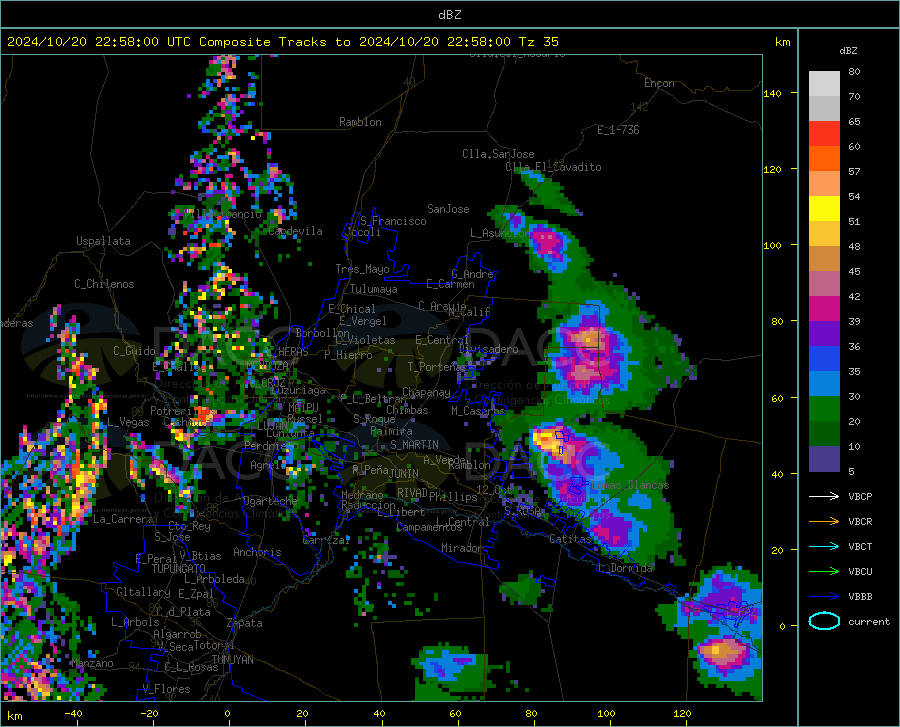Click the C_Chilenos place label
The height and width of the screenshot is (727, 900).
point(104,284)
